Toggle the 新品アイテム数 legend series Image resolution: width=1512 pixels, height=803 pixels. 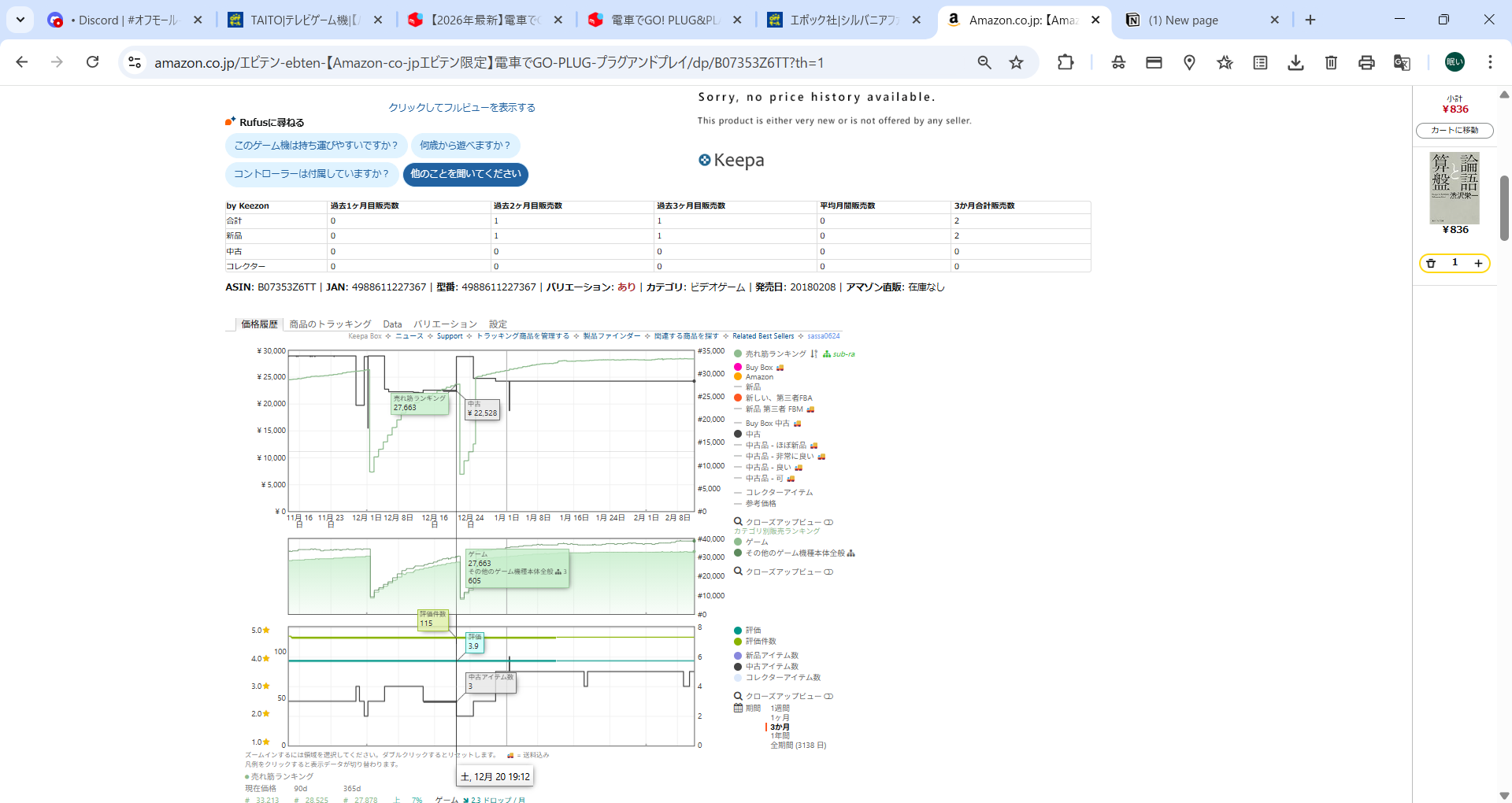coord(766,656)
